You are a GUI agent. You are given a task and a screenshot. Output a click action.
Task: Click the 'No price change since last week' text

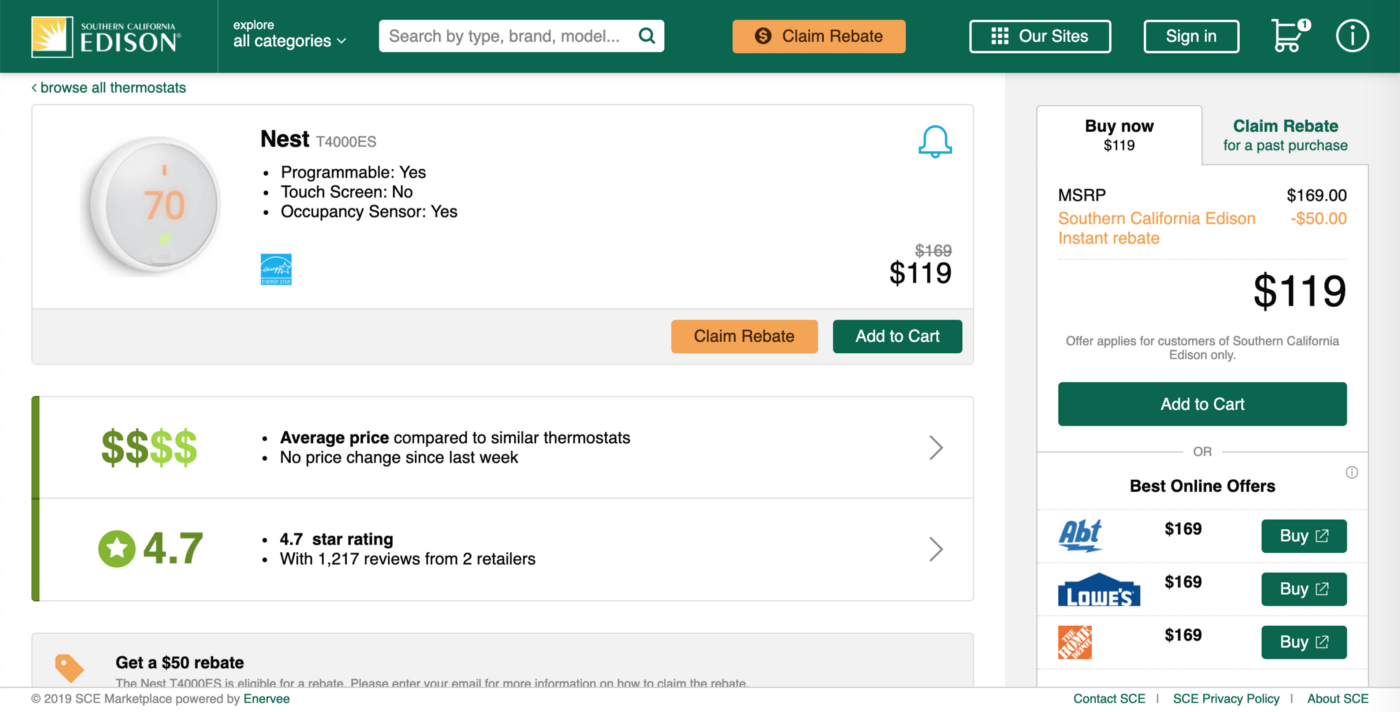click(399, 457)
